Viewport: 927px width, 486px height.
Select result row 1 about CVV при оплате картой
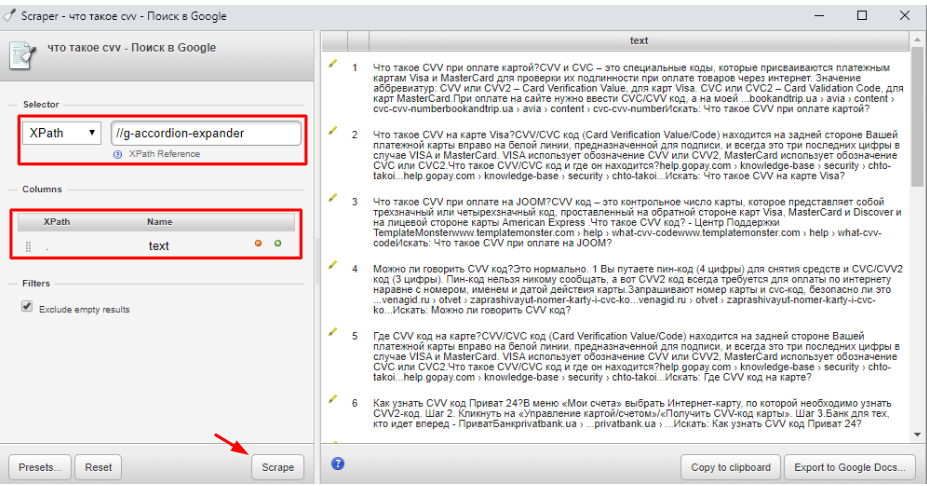[637, 88]
